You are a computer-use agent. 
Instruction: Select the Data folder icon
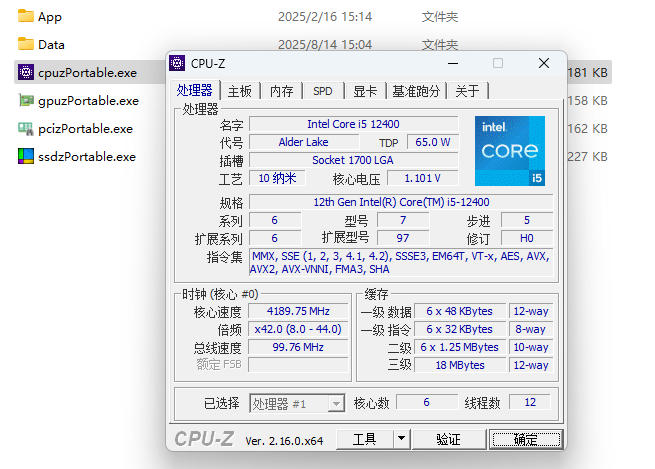tap(26, 44)
